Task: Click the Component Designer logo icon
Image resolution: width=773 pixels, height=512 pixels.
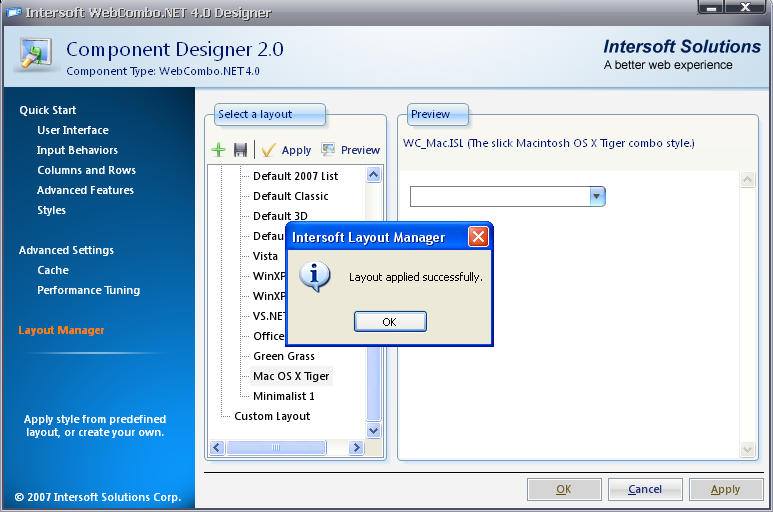Action: coord(35,54)
